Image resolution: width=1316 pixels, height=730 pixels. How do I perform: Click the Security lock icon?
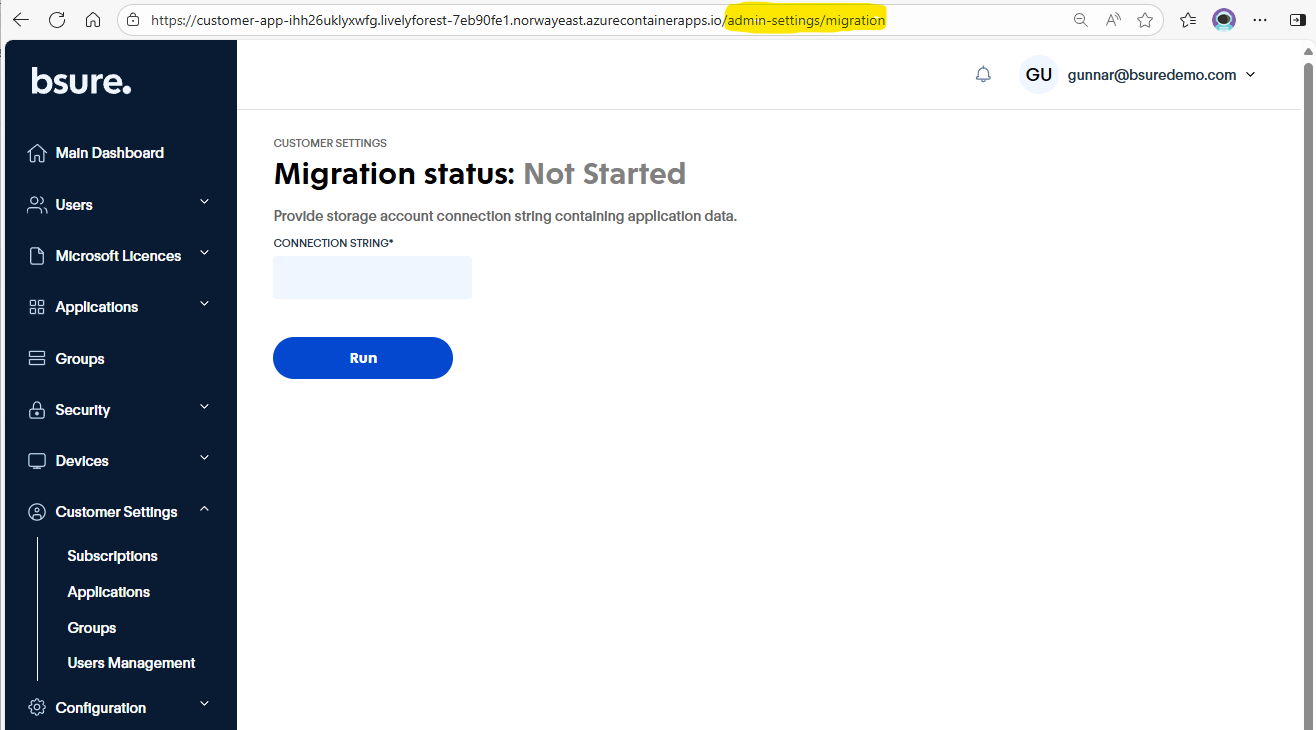37,410
